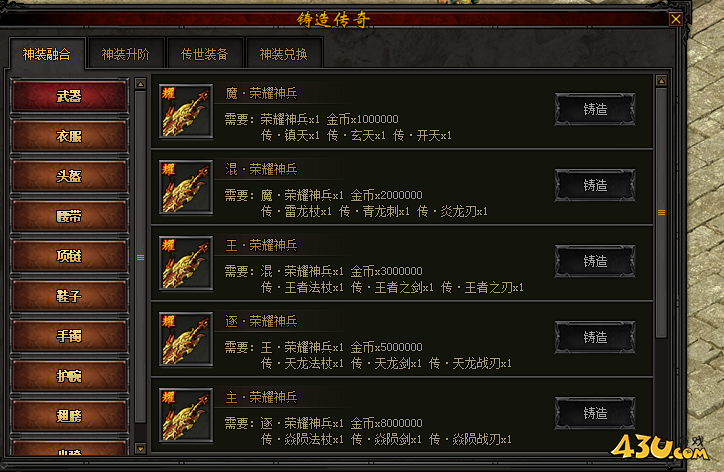The width and height of the screenshot is (724, 472).
Task: Forge the 魔·荣耀神兵 with 铸造 button
Action: coord(595,109)
